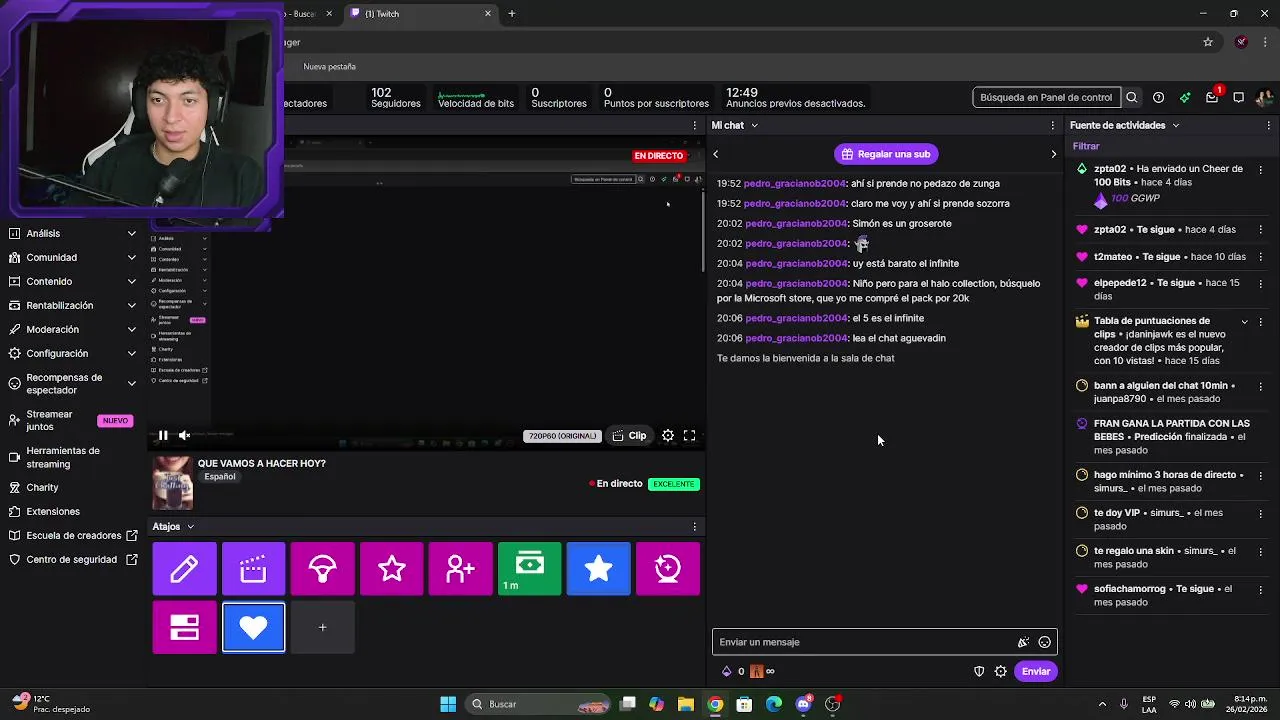
Task: Unmute the stream preview volume icon
Action: point(184,435)
